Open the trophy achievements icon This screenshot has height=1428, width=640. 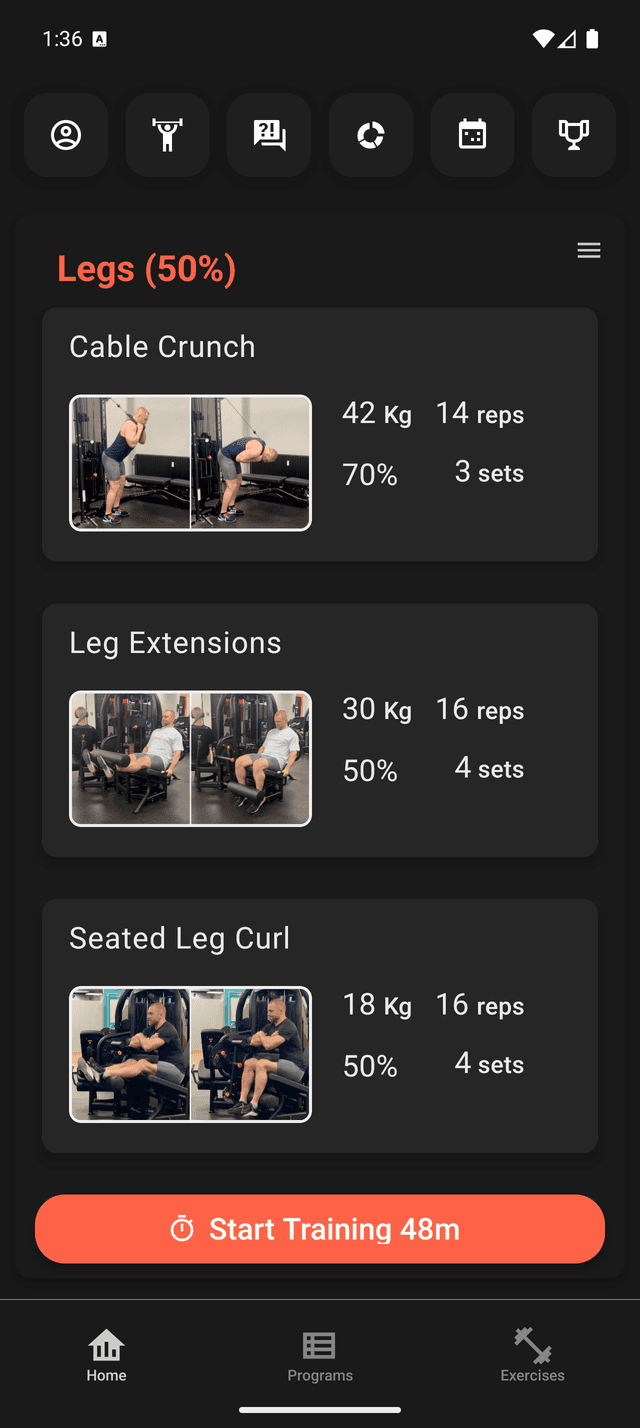pyautogui.click(x=574, y=135)
